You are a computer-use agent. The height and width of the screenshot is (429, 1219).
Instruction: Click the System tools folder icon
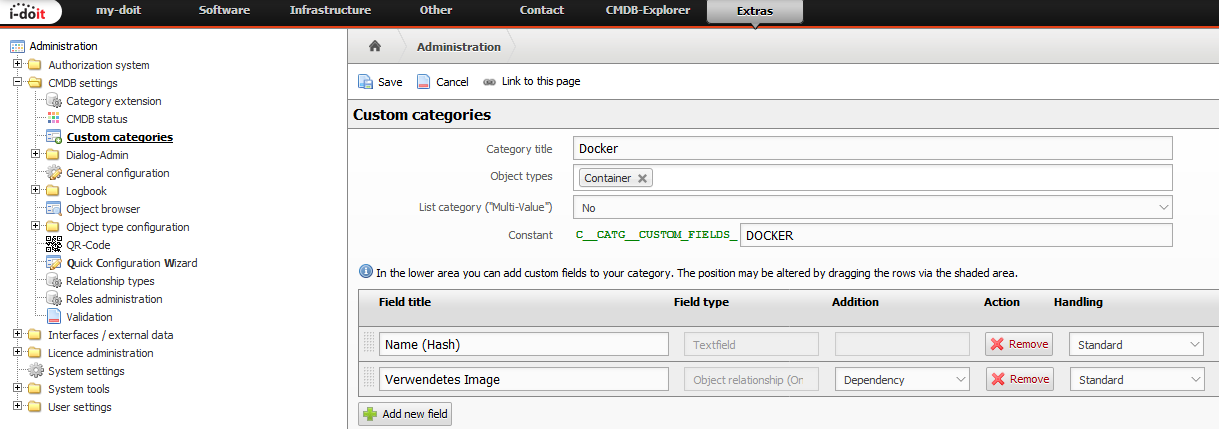tap(35, 389)
